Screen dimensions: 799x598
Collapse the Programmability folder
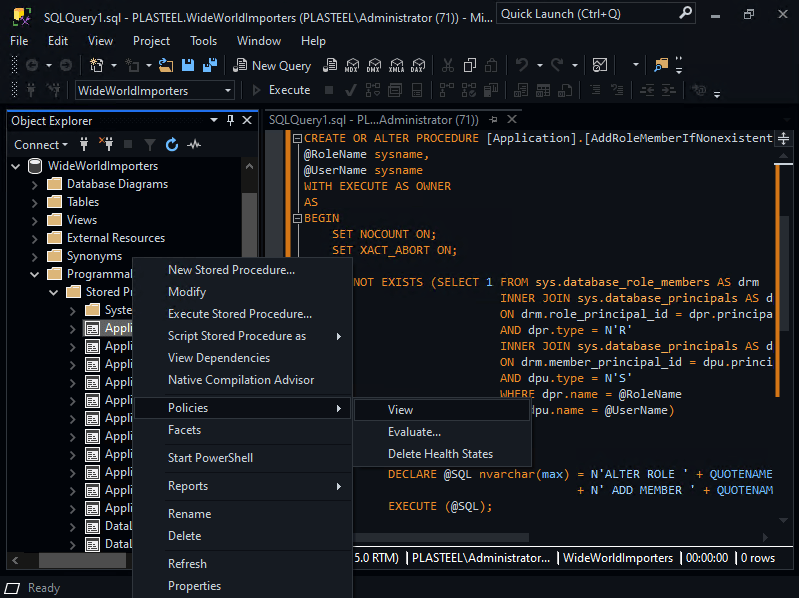tap(35, 275)
